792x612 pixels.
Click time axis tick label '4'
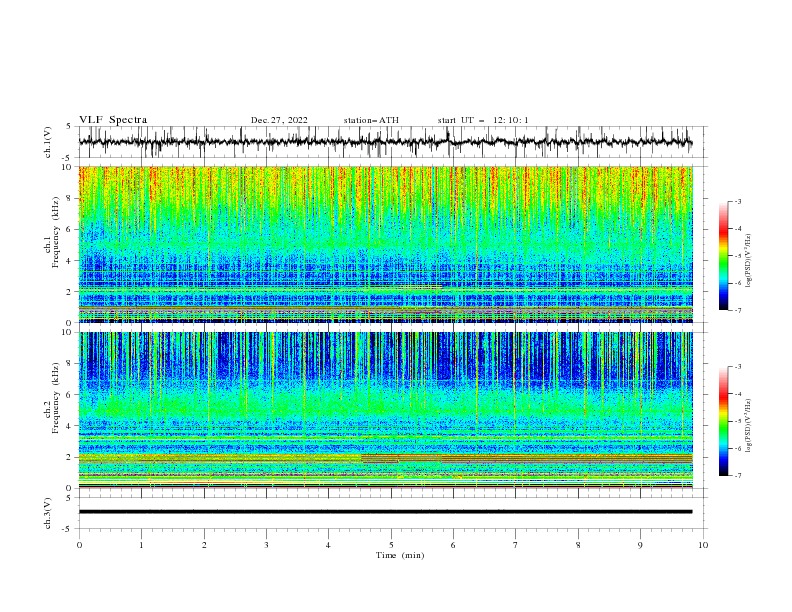coord(329,545)
